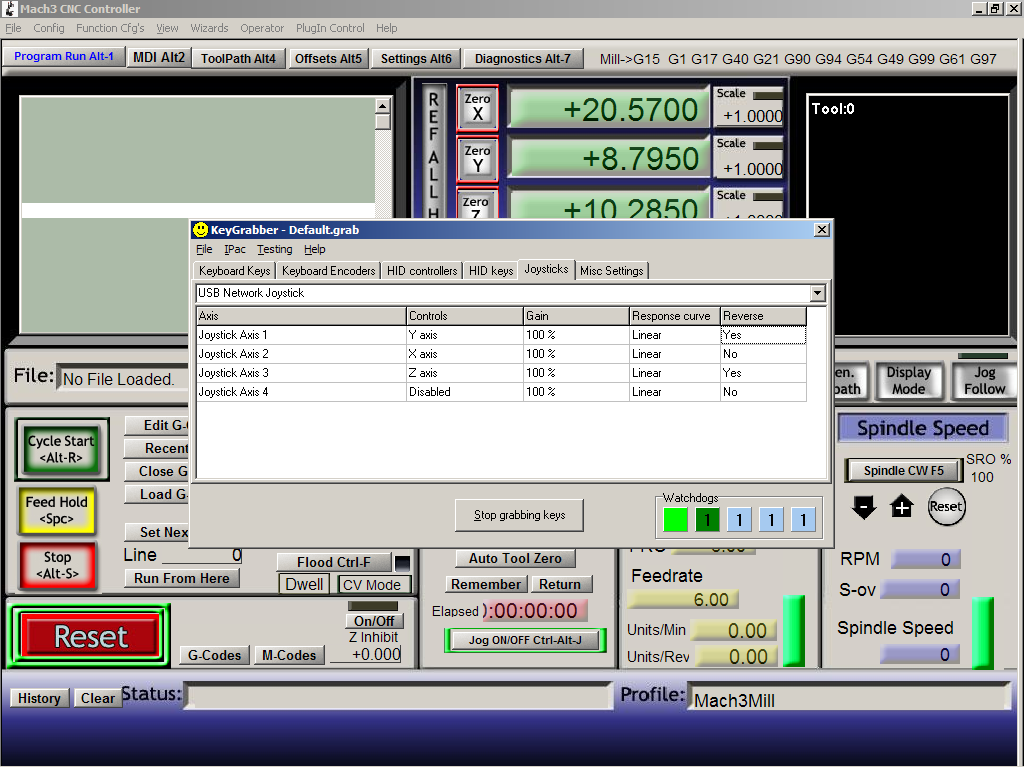Switch to HID keys tab
Image resolution: width=1024 pixels, height=768 pixels.
point(491,271)
